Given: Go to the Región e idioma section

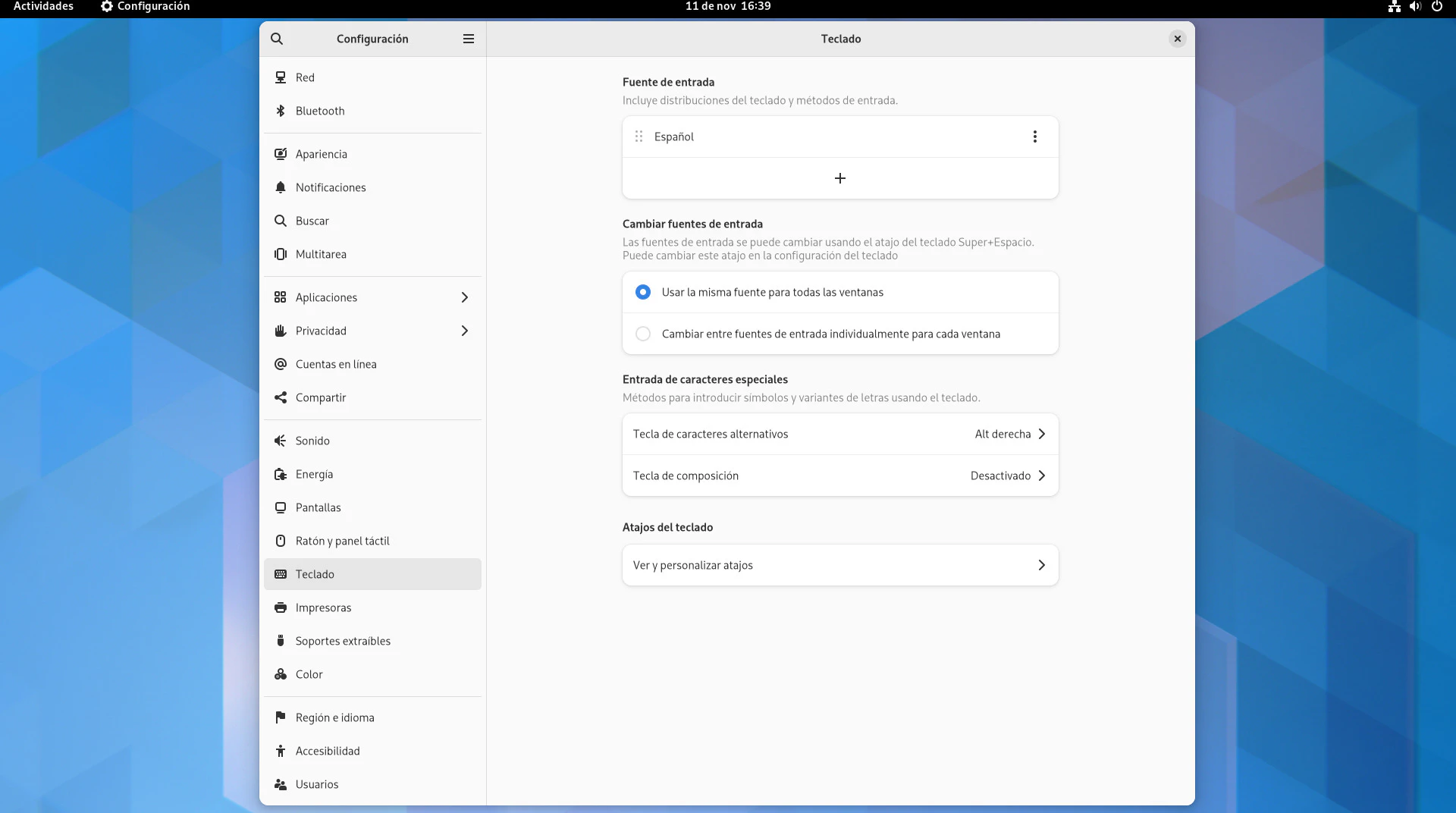Looking at the screenshot, I should coord(334,717).
